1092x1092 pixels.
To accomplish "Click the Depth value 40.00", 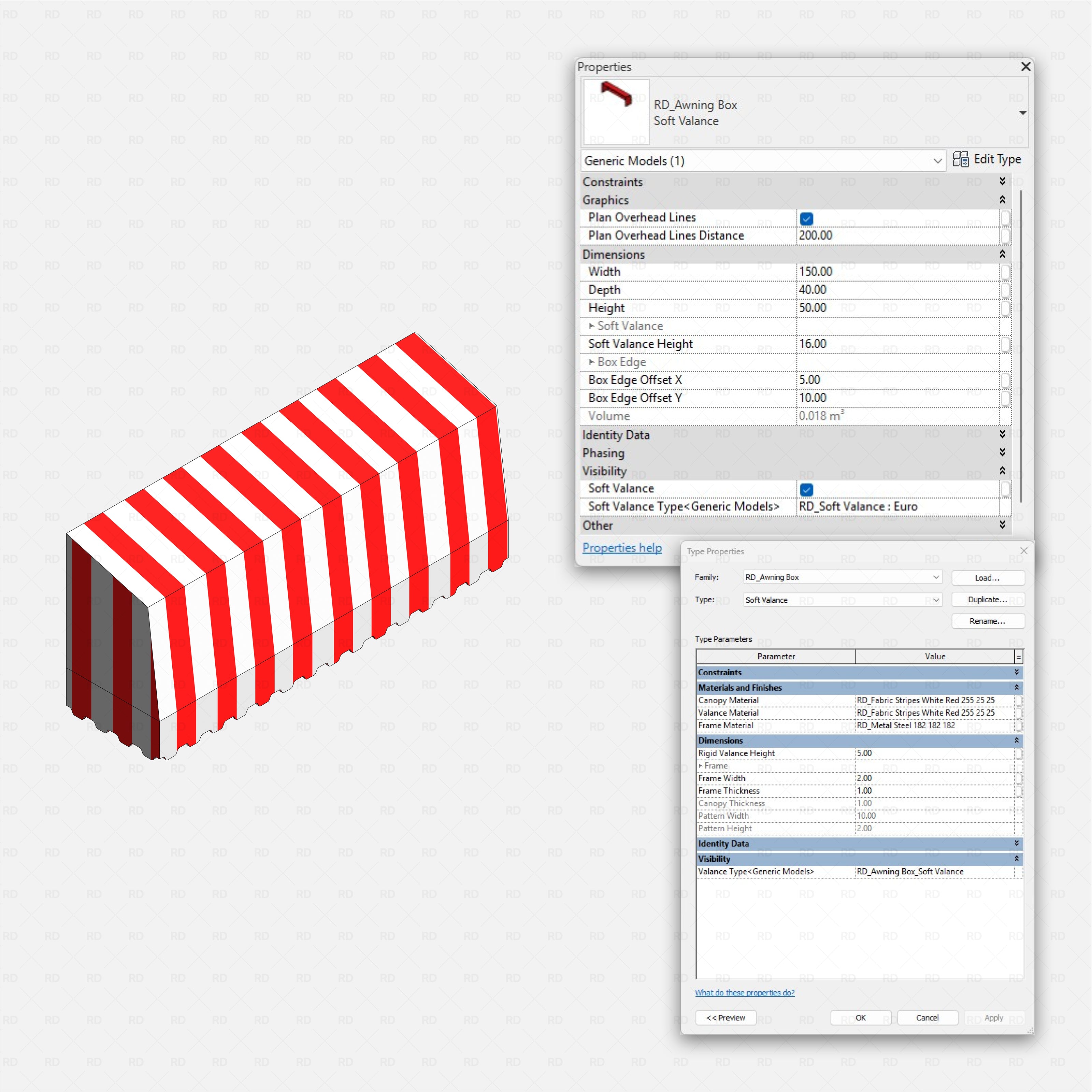I will click(x=897, y=289).
